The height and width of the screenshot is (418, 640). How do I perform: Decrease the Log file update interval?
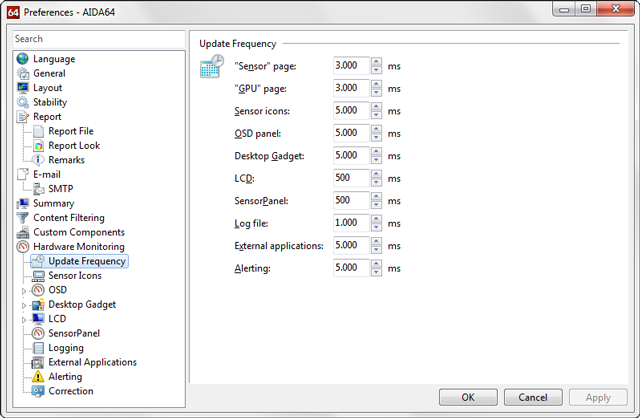click(x=376, y=227)
